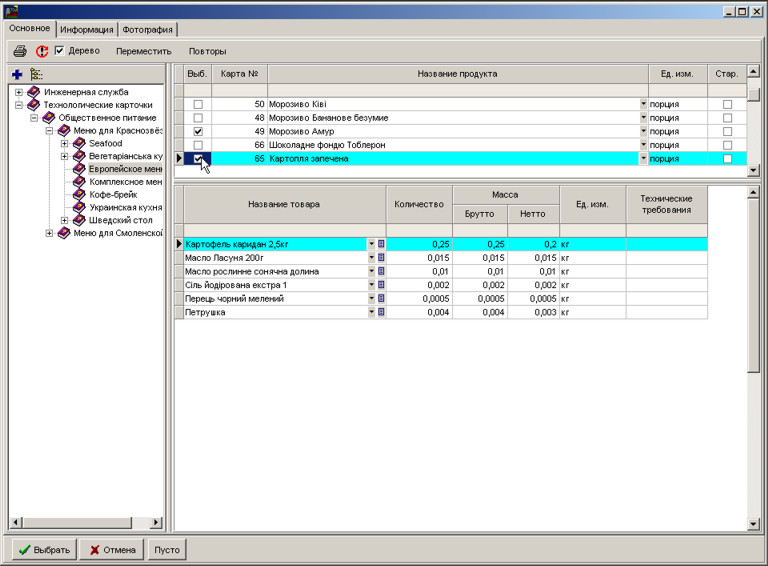The image size is (768, 566).
Task: Click the printer icon in the toolbar
Action: point(20,51)
